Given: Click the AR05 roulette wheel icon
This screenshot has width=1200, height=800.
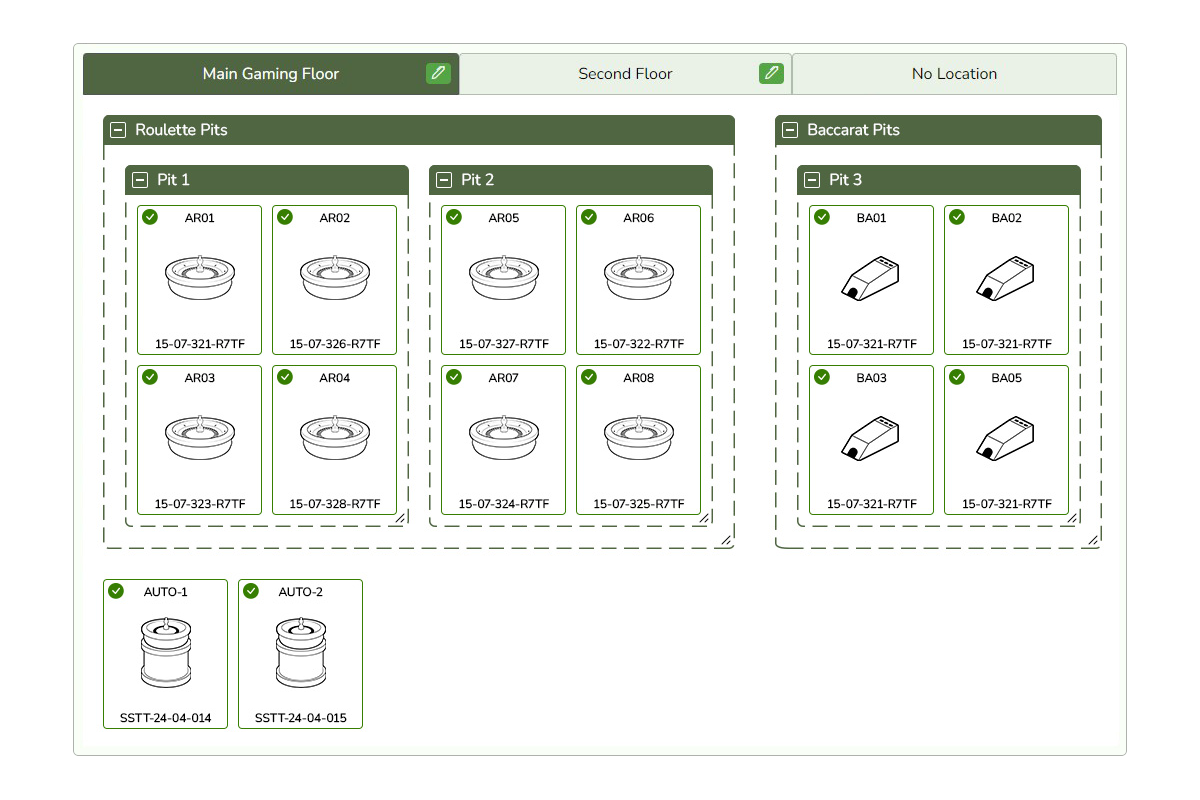Looking at the screenshot, I should coord(504,277).
